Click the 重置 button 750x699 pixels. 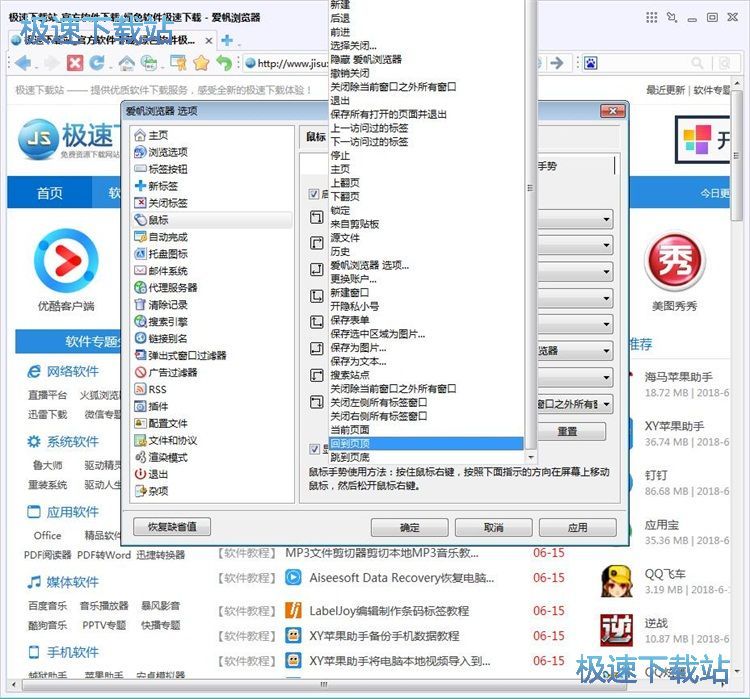point(567,431)
